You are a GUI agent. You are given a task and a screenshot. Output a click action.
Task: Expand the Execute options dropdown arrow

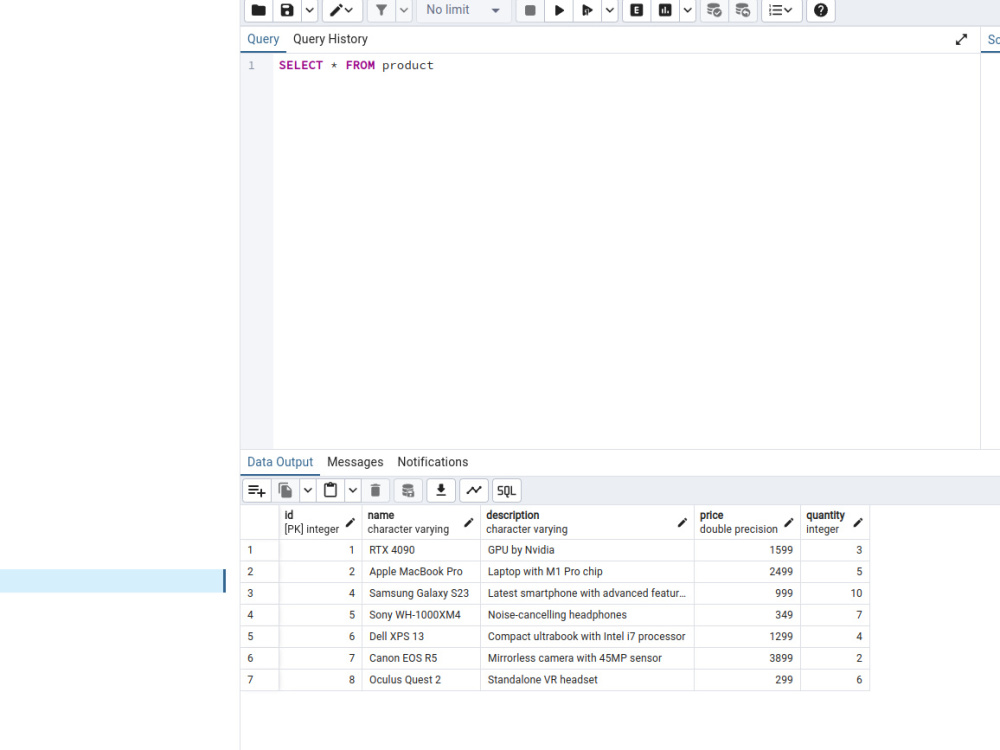pyautogui.click(x=609, y=11)
